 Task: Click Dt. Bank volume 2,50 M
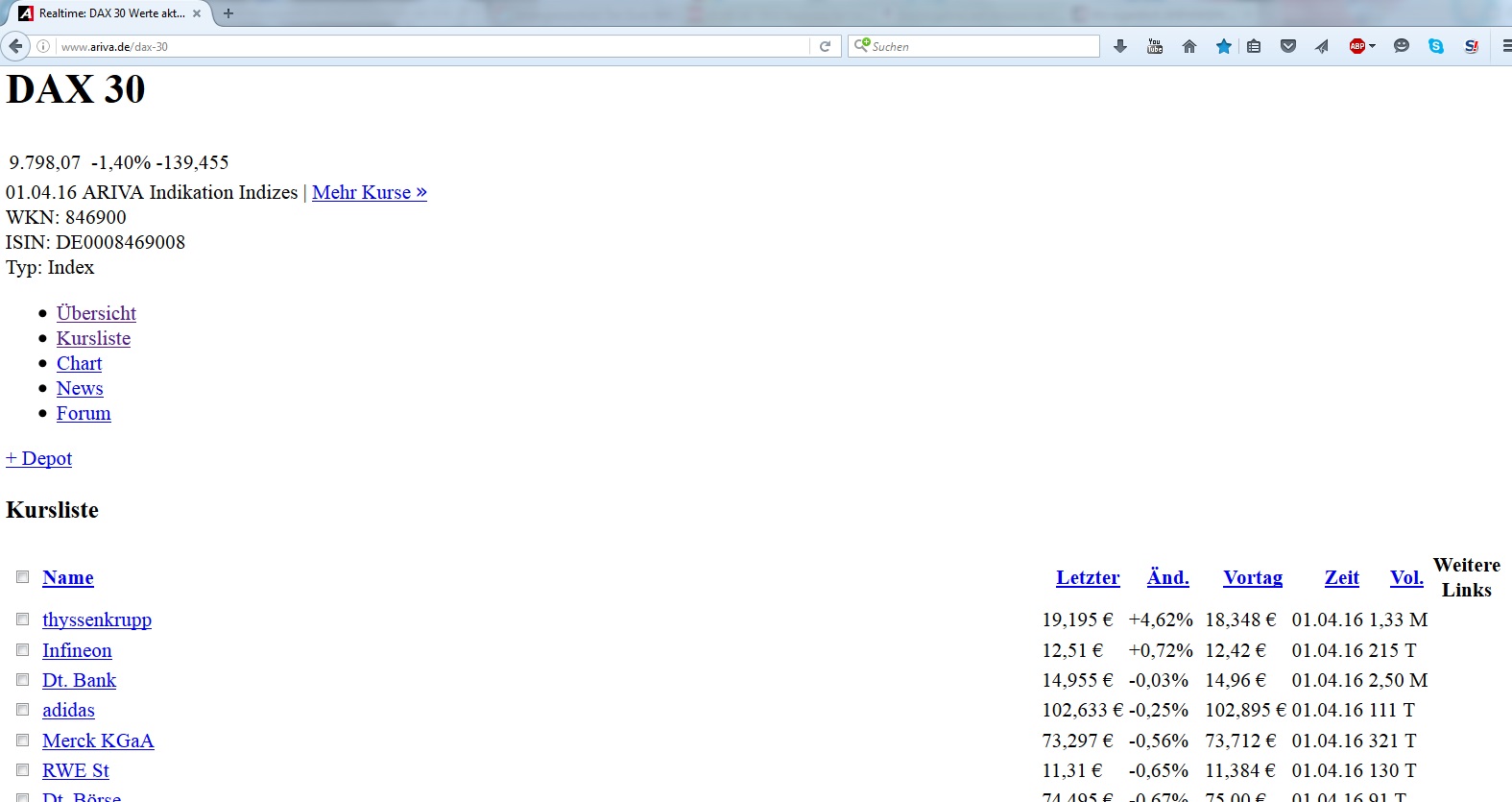1399,680
